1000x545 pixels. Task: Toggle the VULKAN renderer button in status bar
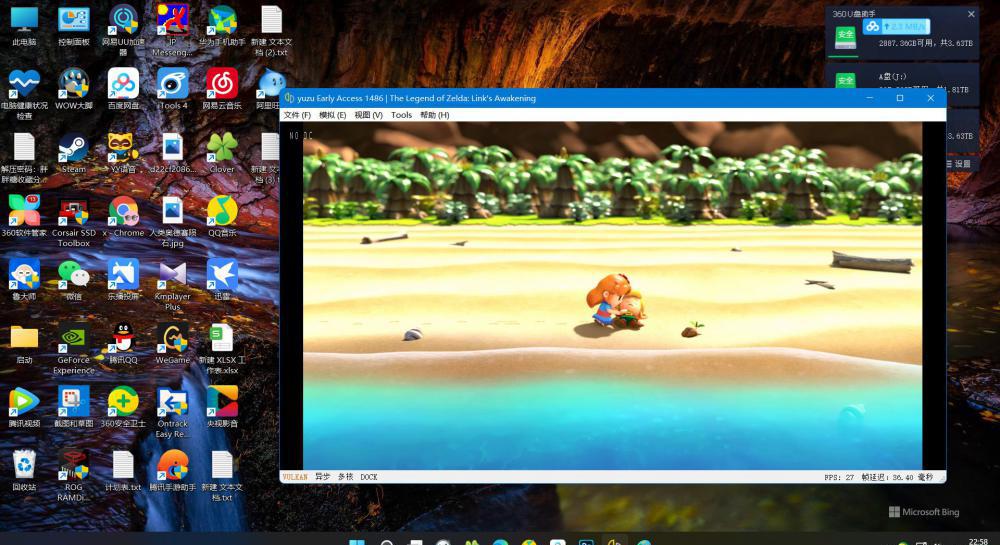click(x=295, y=477)
